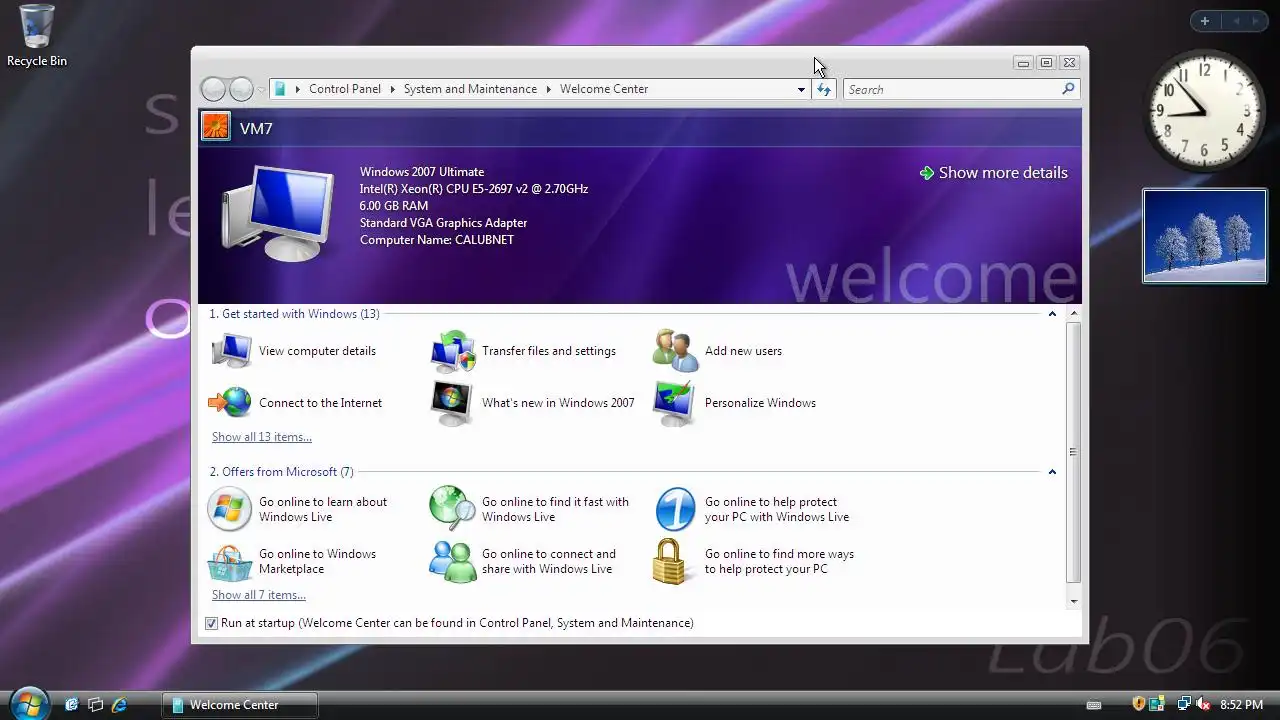Collapse the Offers from Microsoft section
The width and height of the screenshot is (1280, 720).
pos(1052,472)
